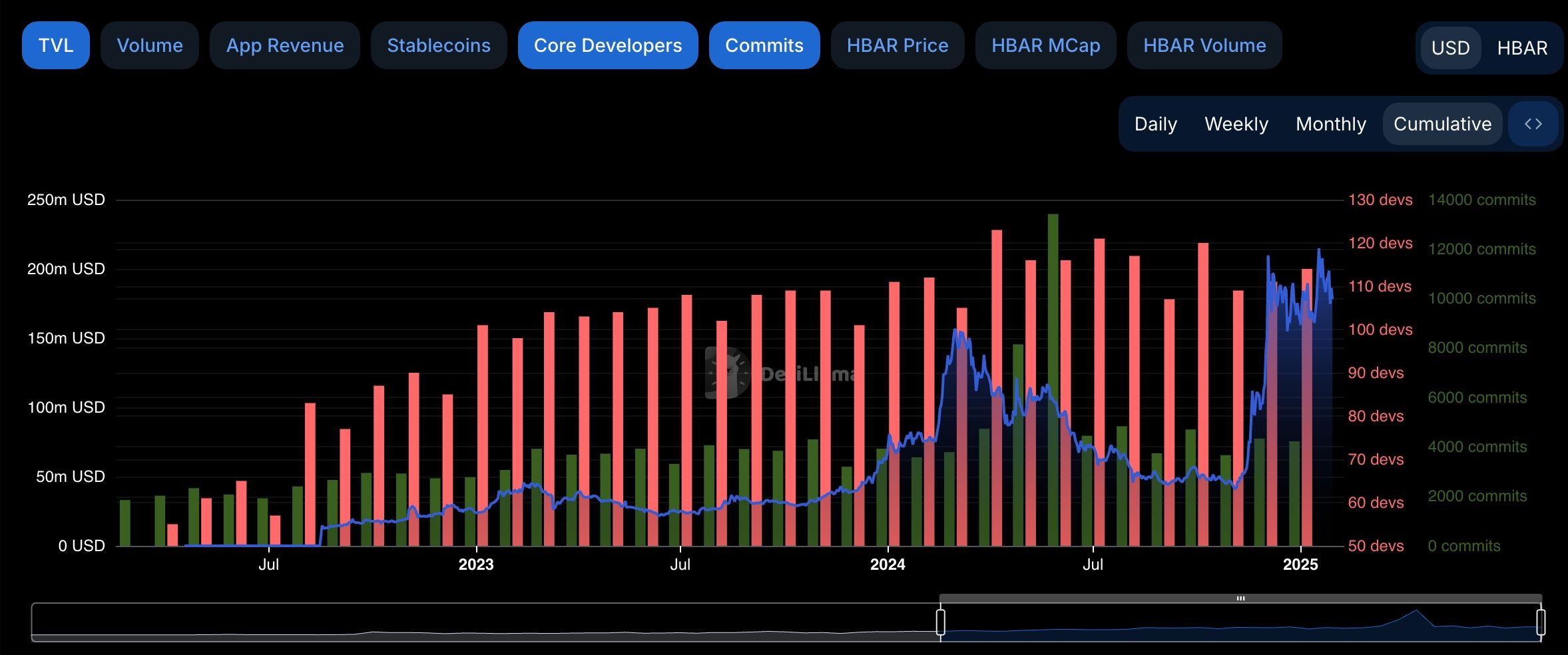
Task: Grab the left range slider handle
Action: point(940,622)
